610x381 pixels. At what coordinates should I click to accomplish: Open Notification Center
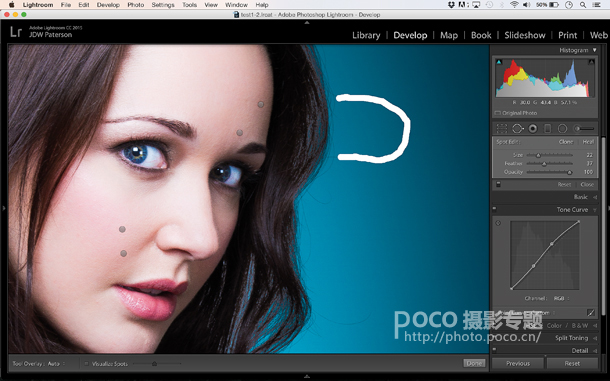(596, 5)
